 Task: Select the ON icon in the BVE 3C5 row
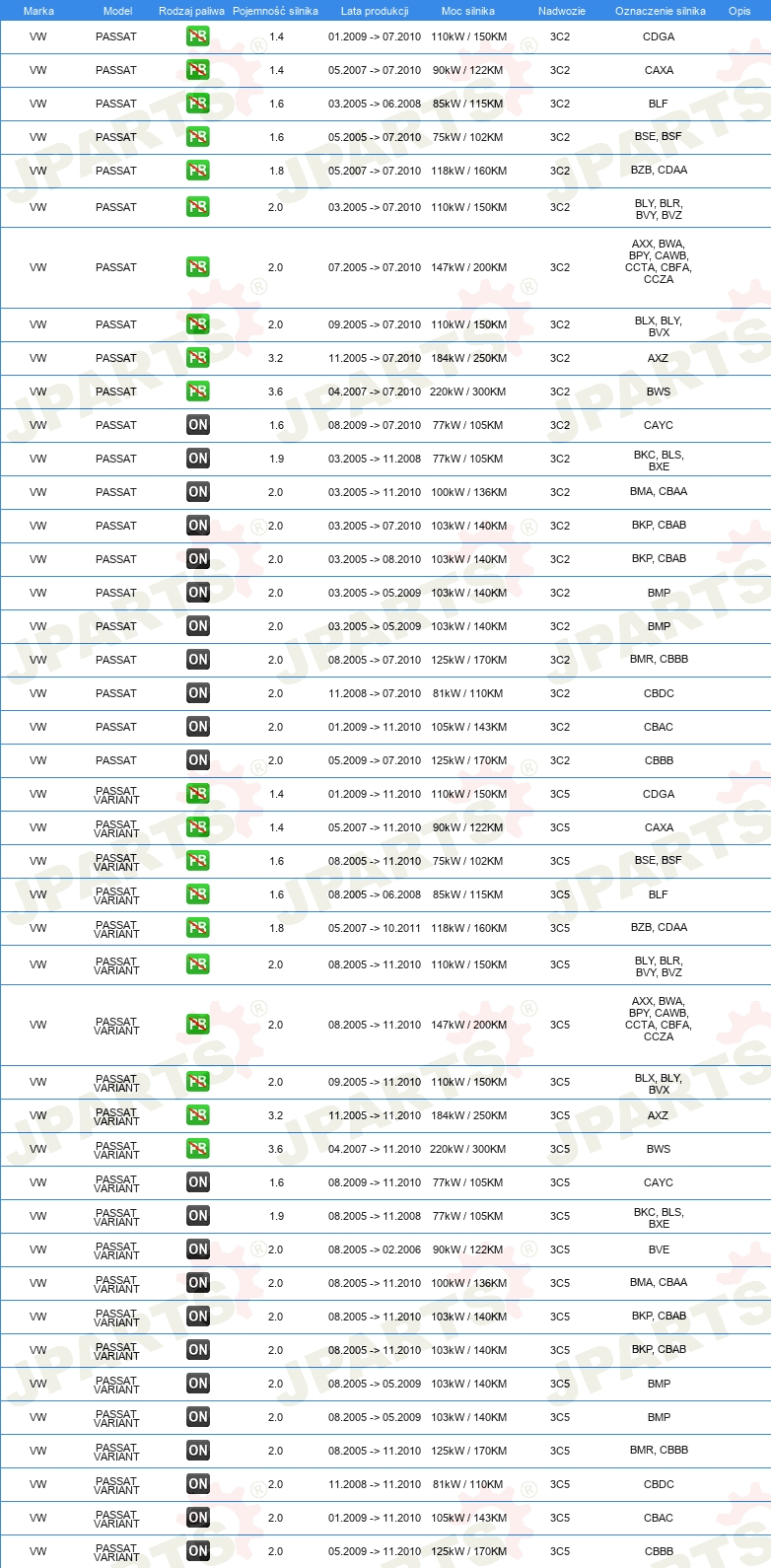point(198,1249)
